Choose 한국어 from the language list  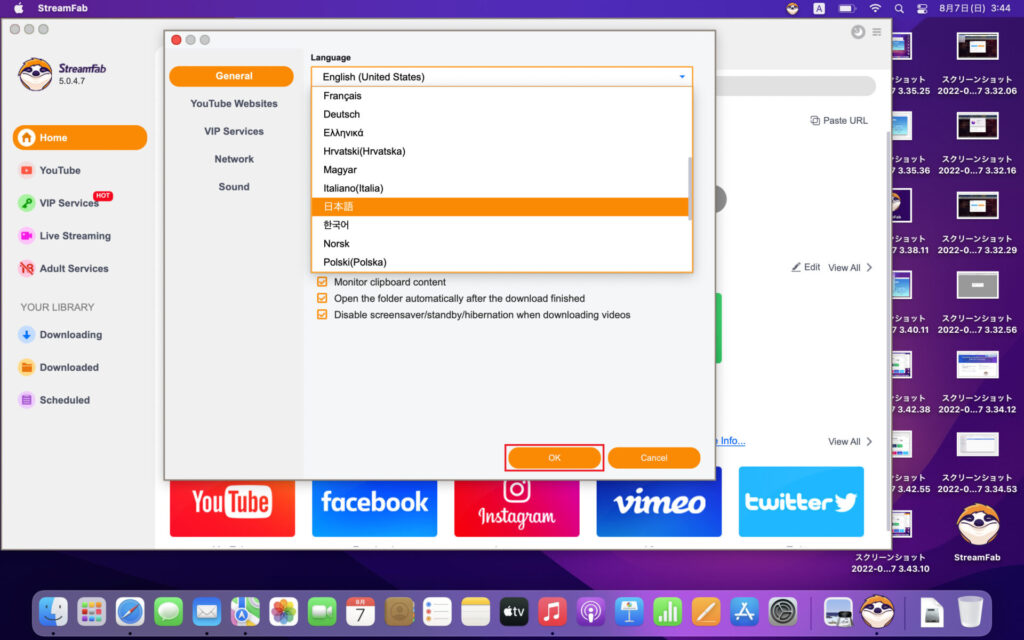coord(501,225)
